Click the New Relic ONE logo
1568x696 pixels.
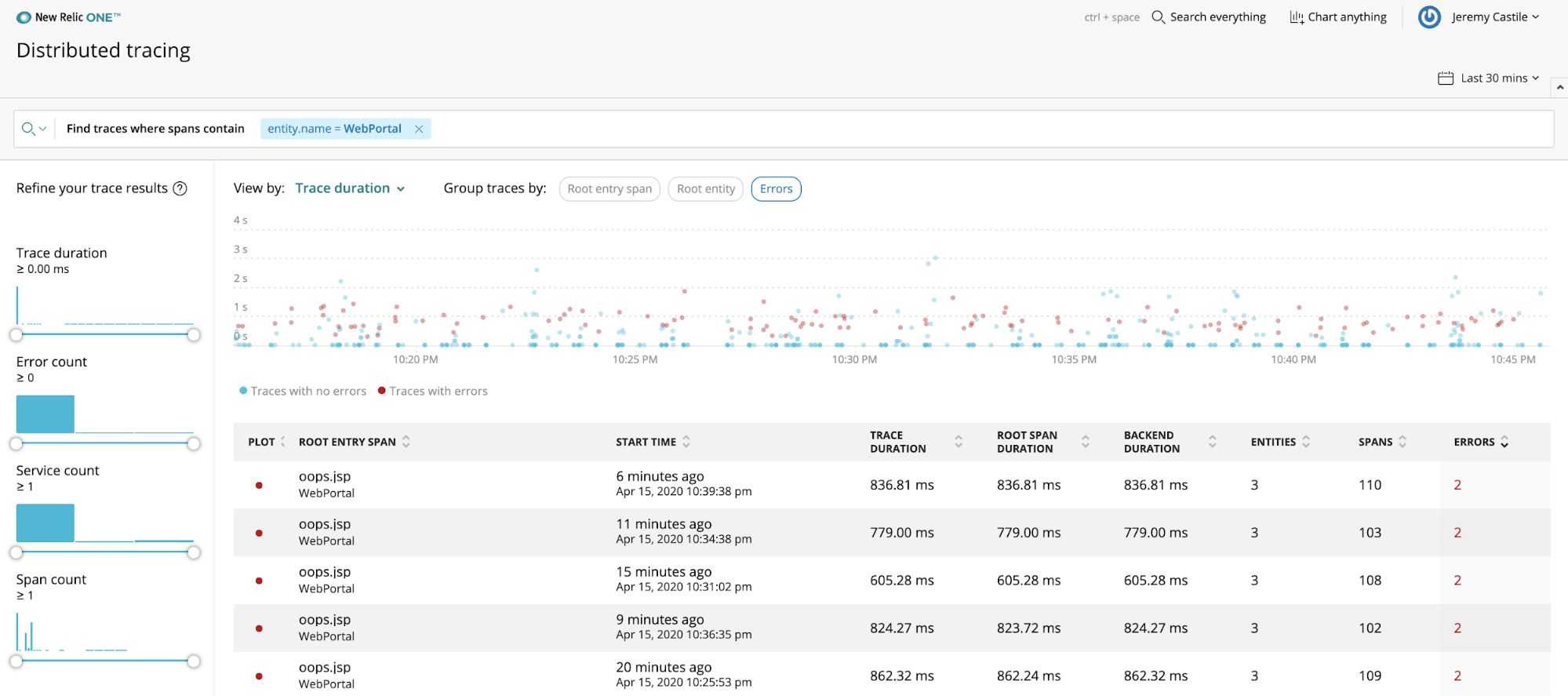click(x=68, y=17)
